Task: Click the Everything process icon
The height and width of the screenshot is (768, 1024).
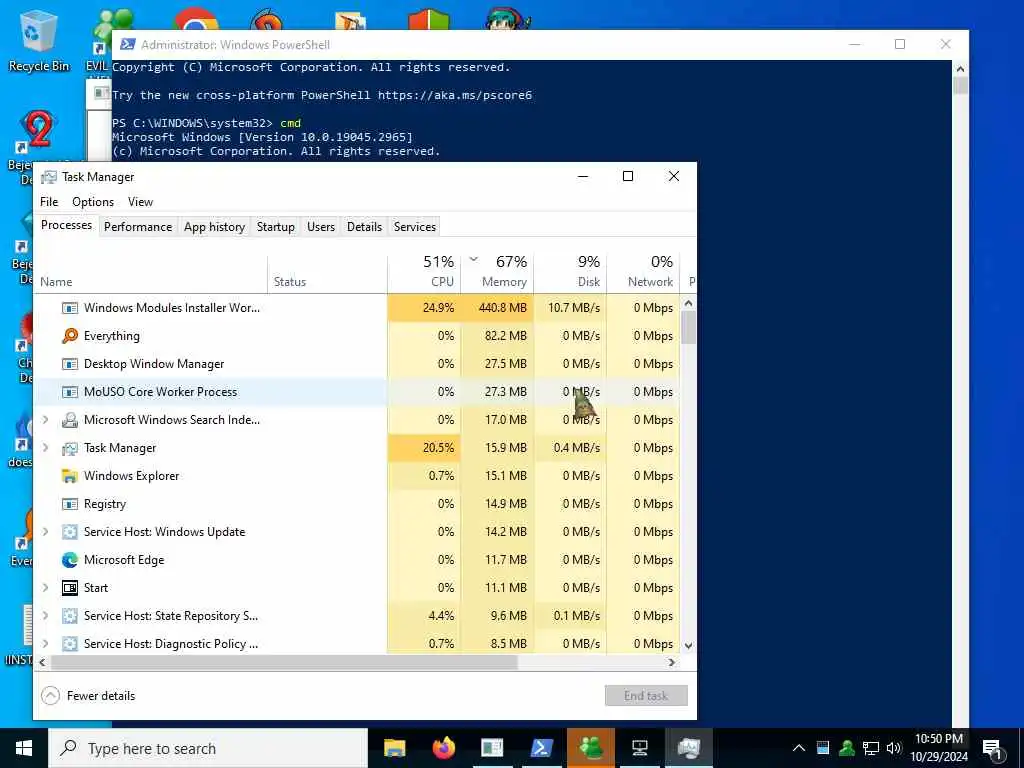Action: (70, 336)
